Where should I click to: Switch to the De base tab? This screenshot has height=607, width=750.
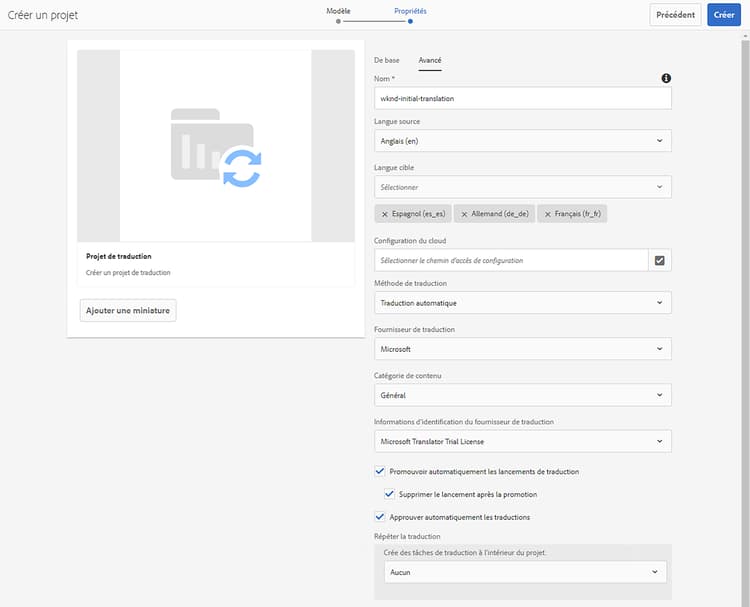[x=386, y=60]
